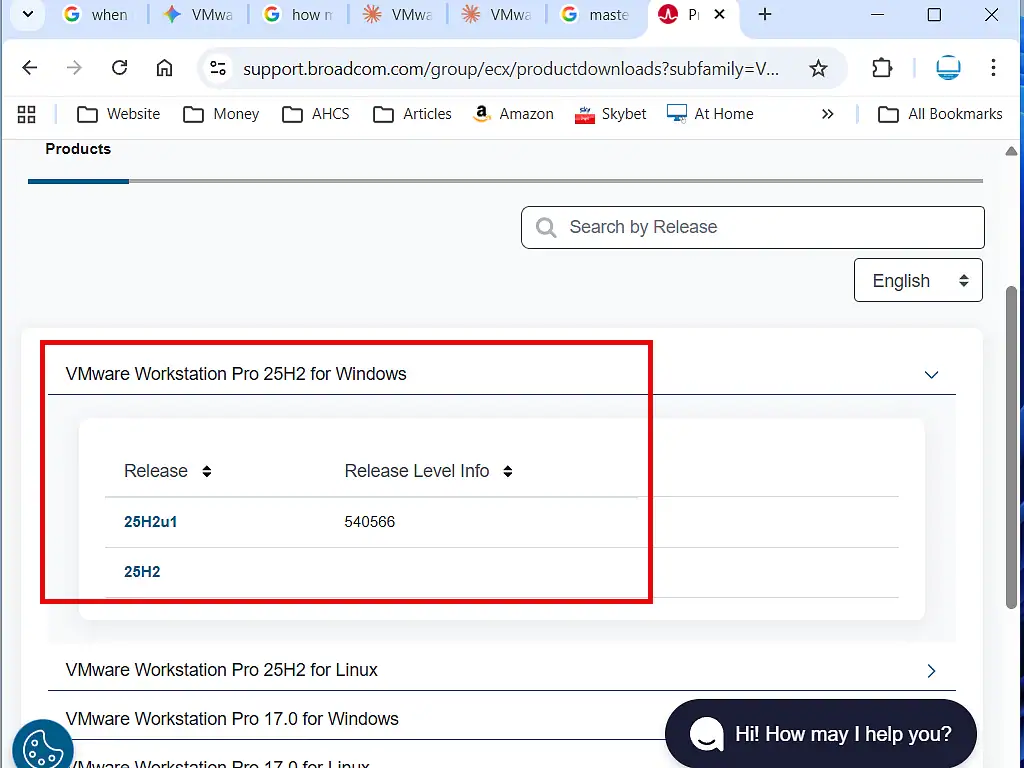1024x768 pixels.
Task: Navigate back using the back arrow
Action: coord(29,67)
